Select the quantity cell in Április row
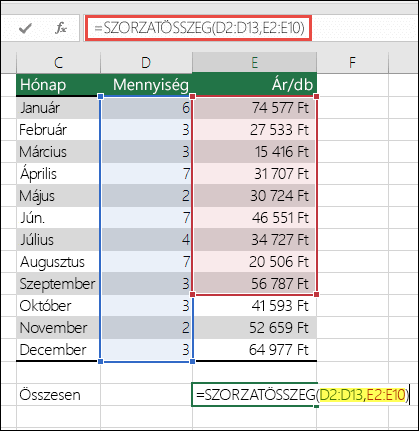Image resolution: width=419 pixels, height=431 pixels. [x=146, y=174]
